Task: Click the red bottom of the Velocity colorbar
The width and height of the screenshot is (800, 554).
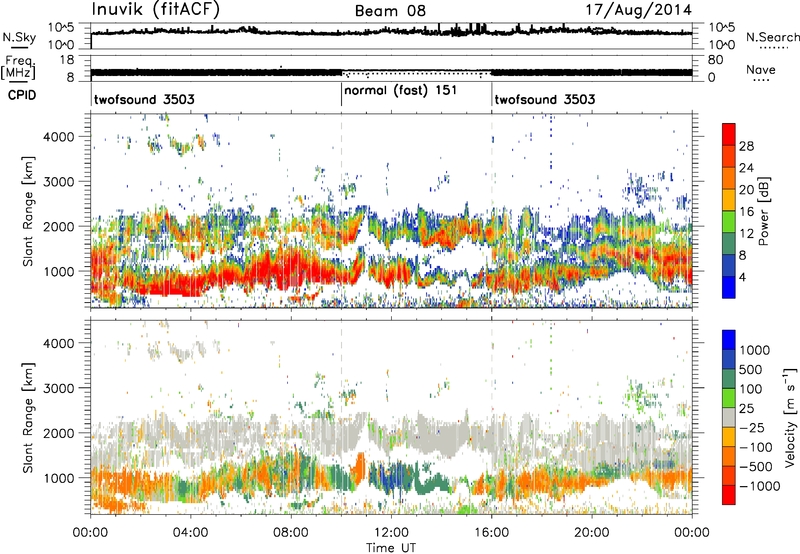Action: click(729, 495)
